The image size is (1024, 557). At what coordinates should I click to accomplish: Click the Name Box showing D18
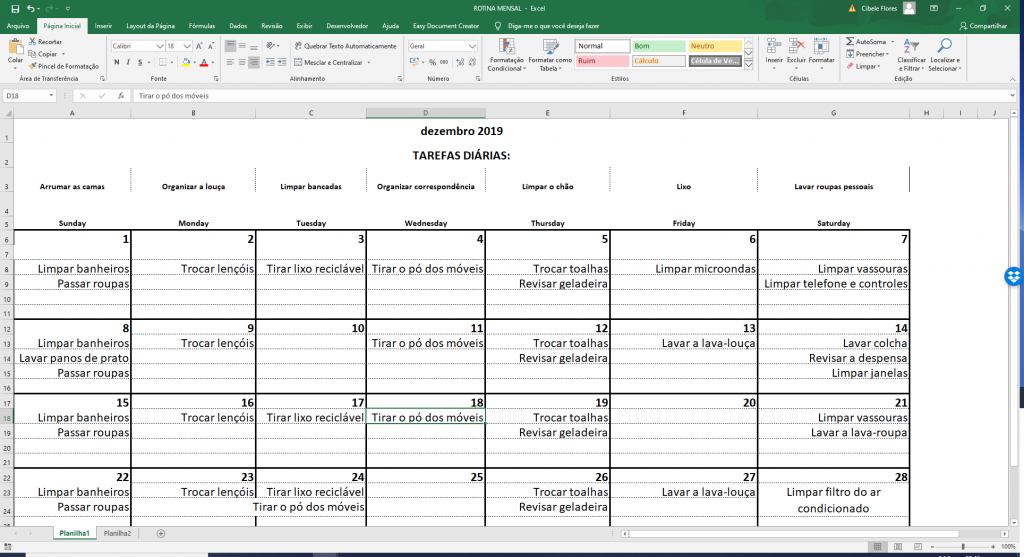click(26, 96)
